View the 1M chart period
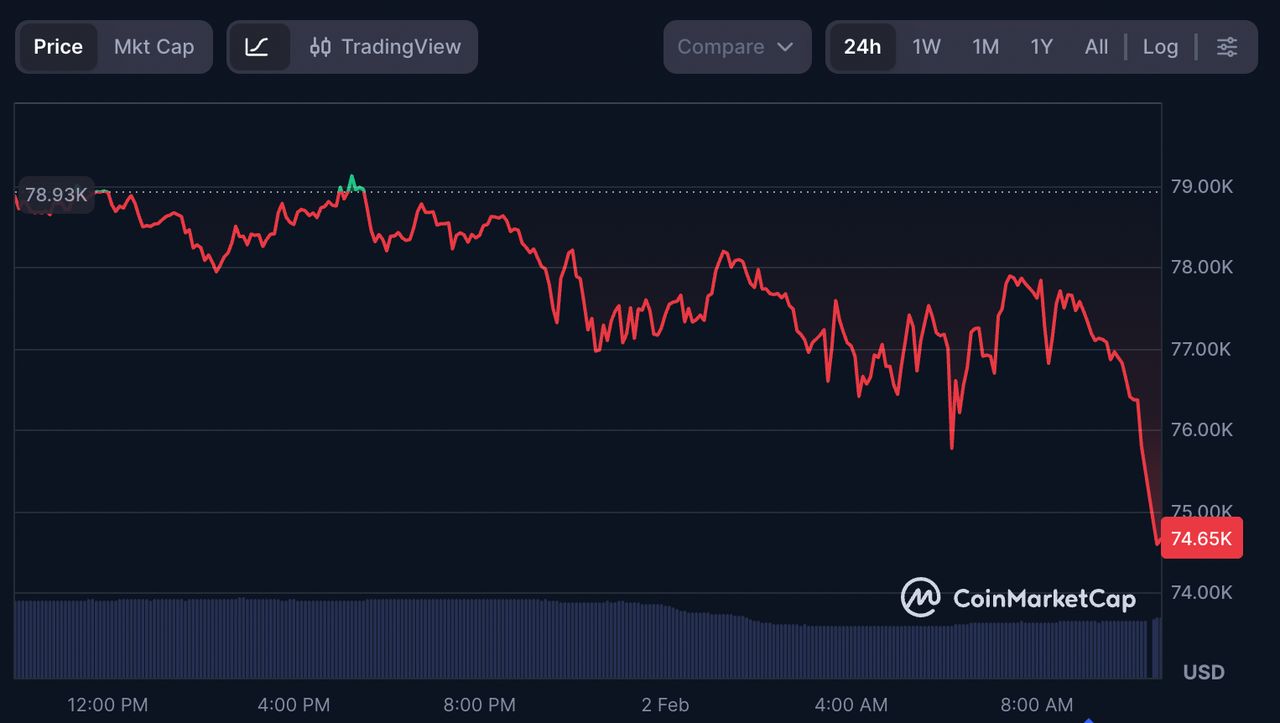Viewport: 1280px width, 723px height. pos(985,46)
